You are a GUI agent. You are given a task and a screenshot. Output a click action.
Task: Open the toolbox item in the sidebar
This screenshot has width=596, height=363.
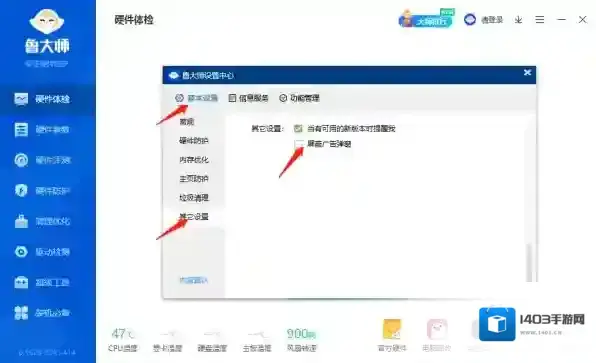click(x=42, y=282)
